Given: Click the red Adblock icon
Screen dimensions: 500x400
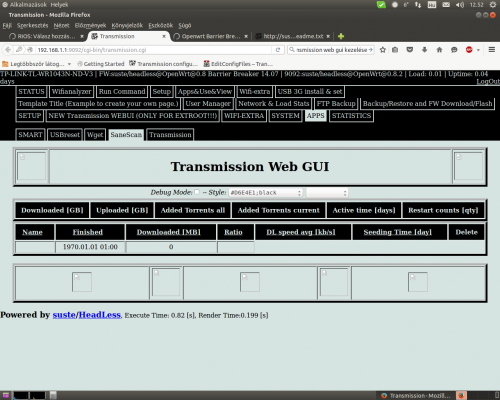Looking at the screenshot, I should click(x=469, y=50).
